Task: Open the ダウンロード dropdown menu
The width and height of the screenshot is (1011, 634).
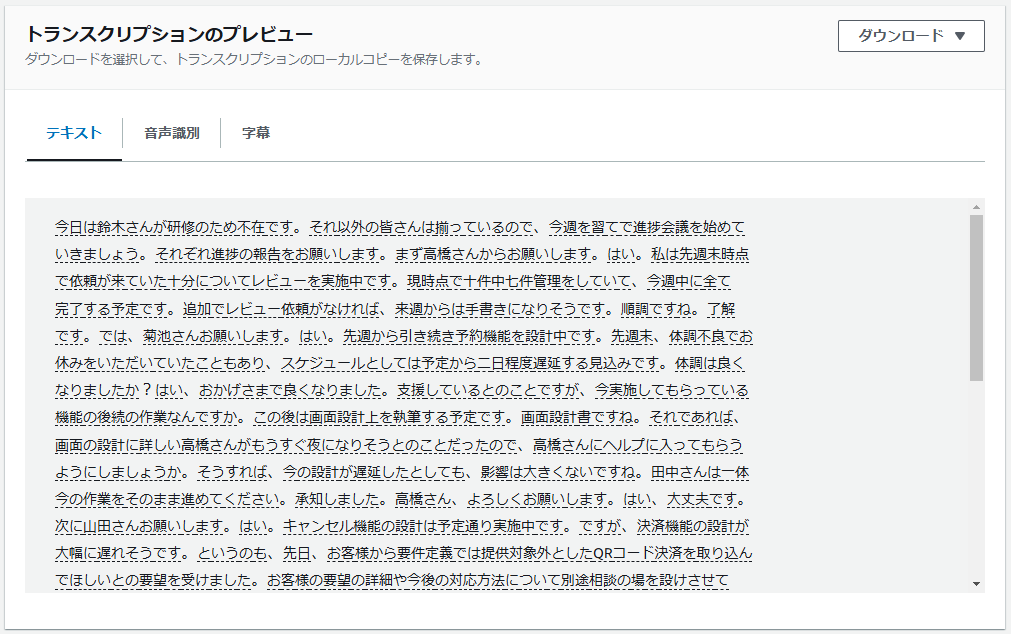Action: pos(911,37)
